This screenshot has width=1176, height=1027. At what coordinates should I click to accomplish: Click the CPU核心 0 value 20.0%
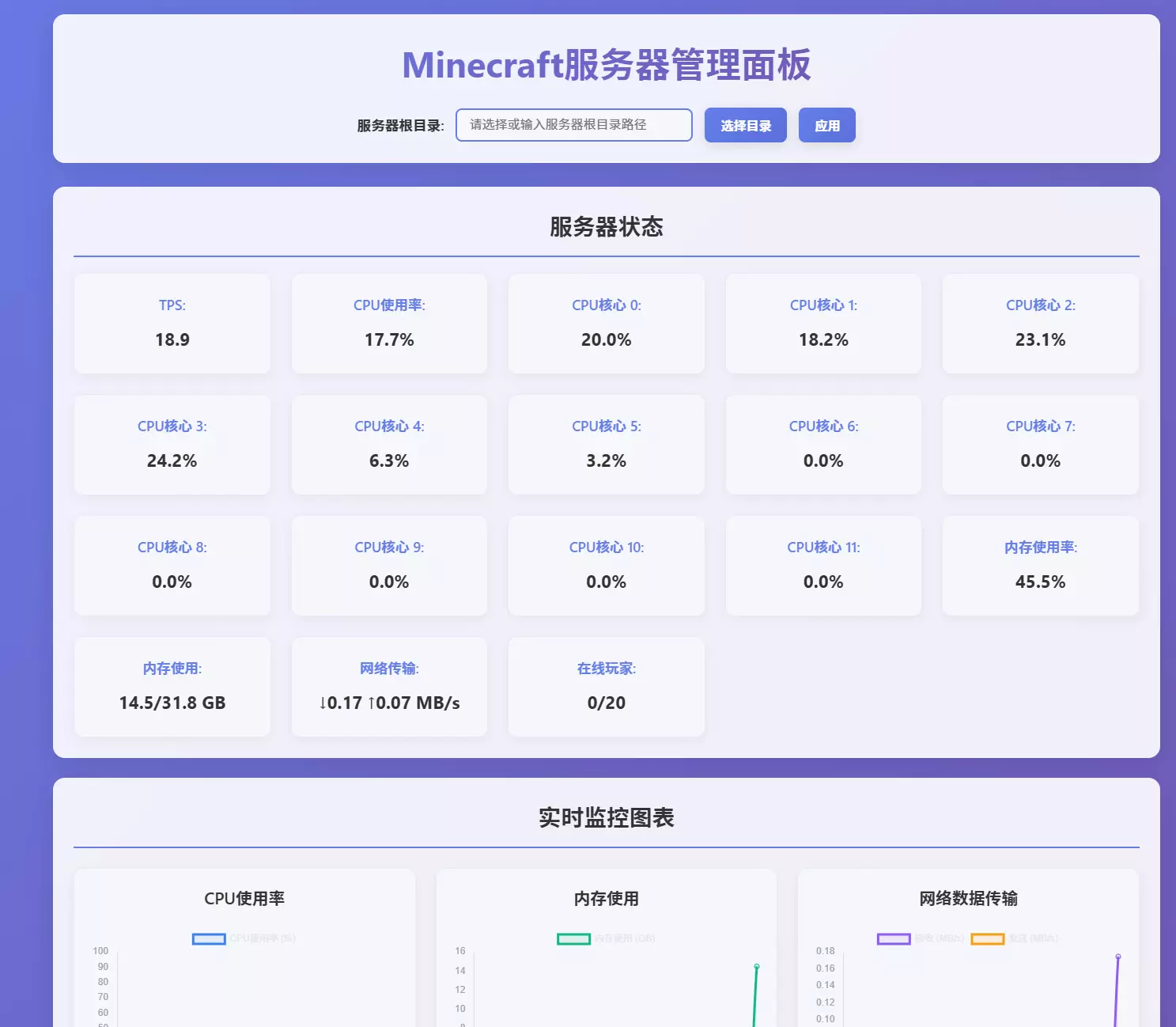pyautogui.click(x=607, y=339)
